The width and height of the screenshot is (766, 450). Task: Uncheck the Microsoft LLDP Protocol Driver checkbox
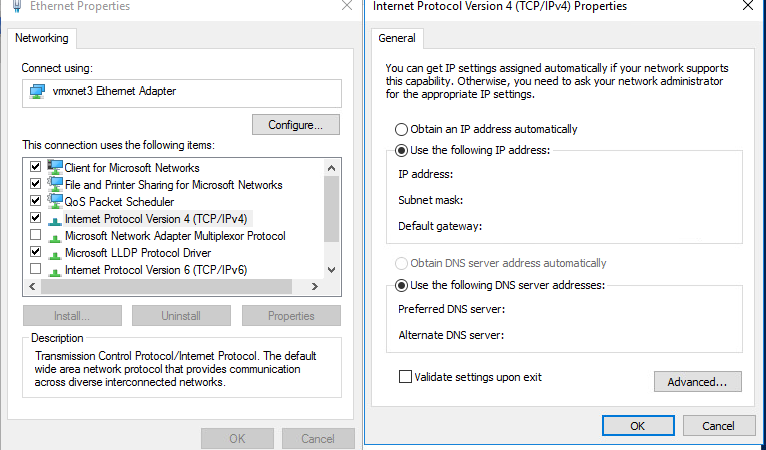click(x=35, y=252)
